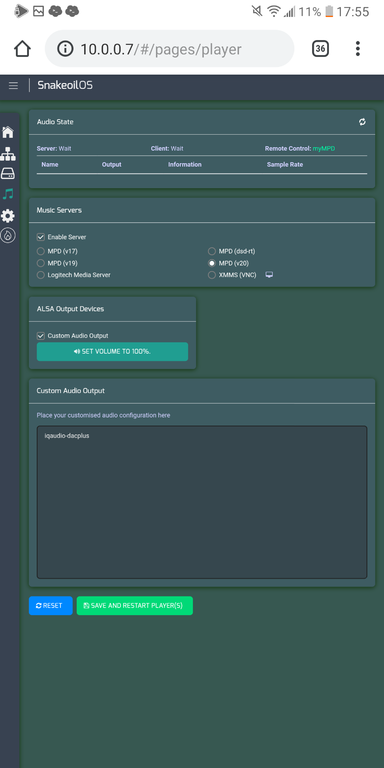Select the MPD (v19) radio option
This screenshot has width=384, height=768.
point(41,263)
